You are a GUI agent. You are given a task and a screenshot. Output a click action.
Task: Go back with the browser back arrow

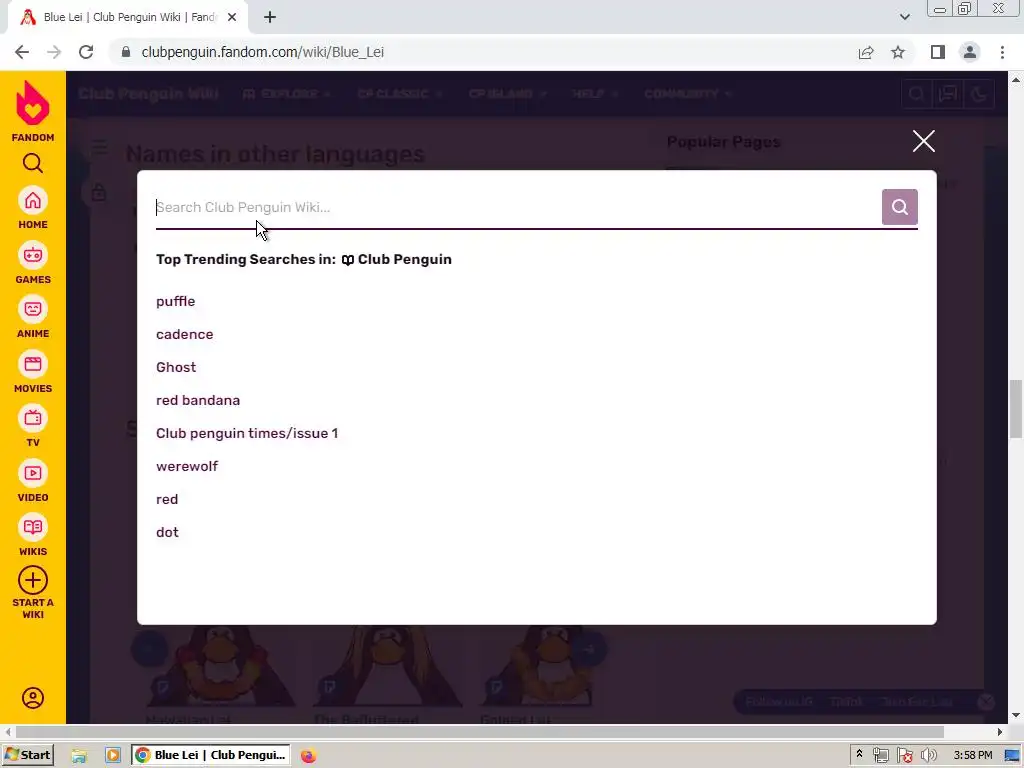(22, 52)
